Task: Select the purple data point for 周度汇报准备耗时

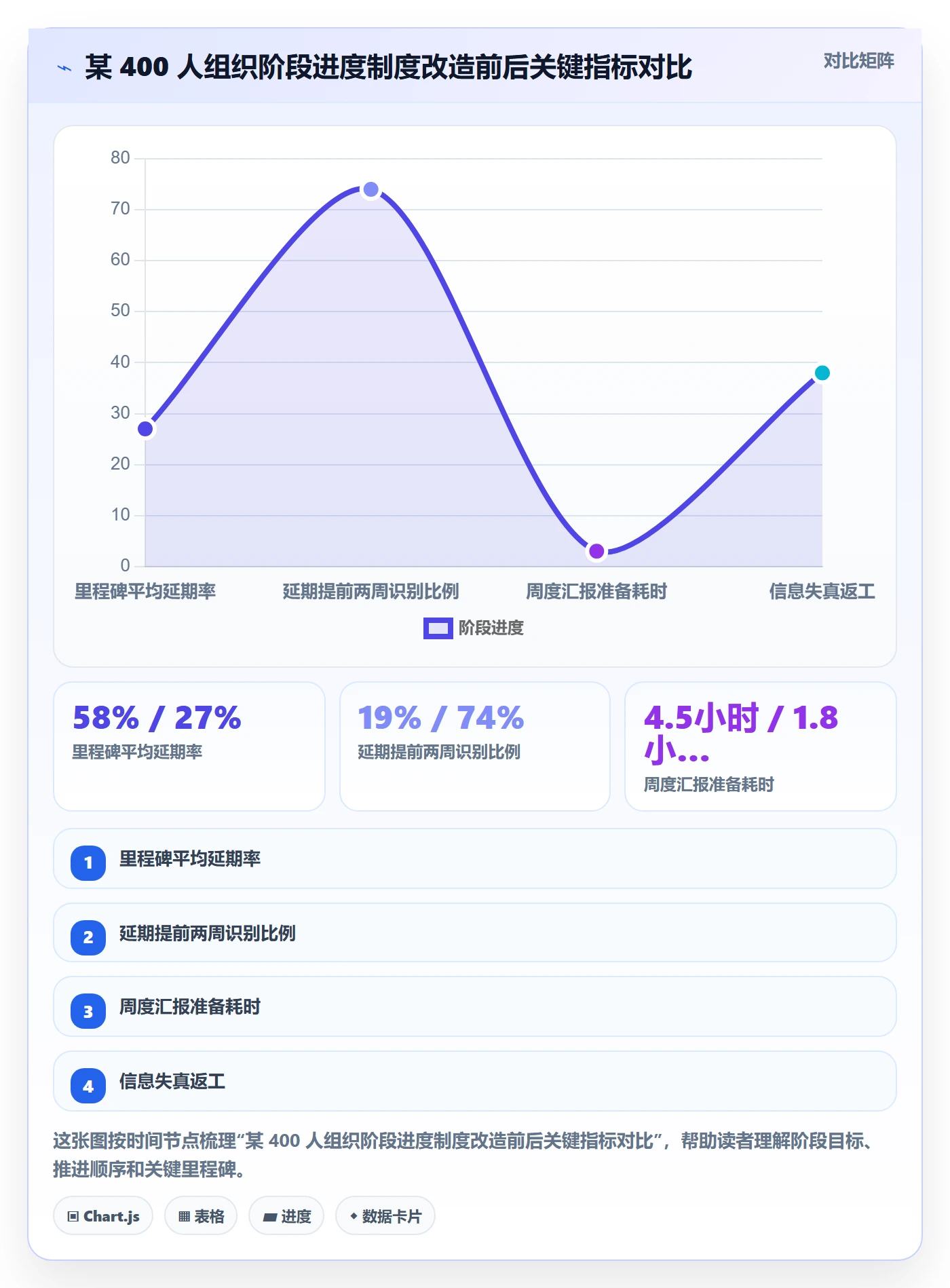Action: (x=596, y=551)
